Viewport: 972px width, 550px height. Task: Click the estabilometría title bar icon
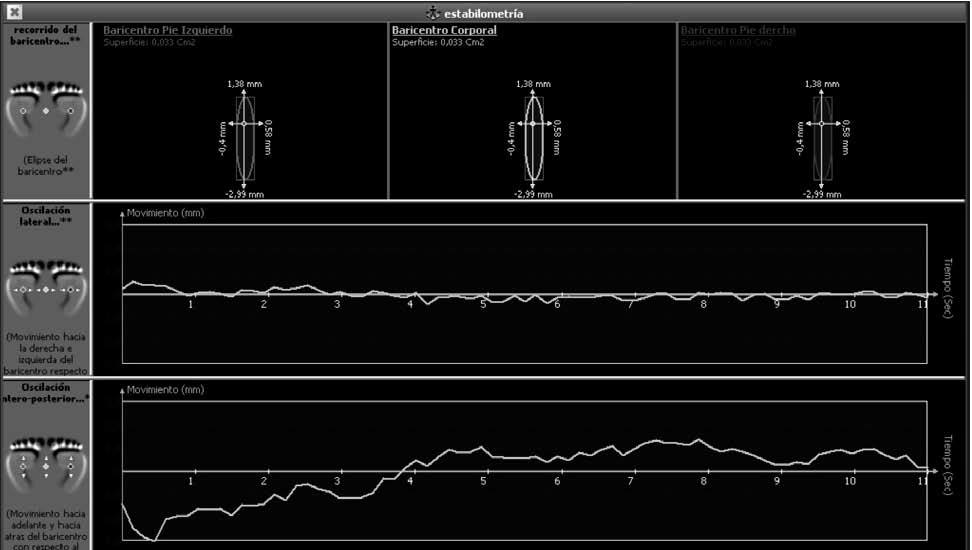tap(432, 13)
